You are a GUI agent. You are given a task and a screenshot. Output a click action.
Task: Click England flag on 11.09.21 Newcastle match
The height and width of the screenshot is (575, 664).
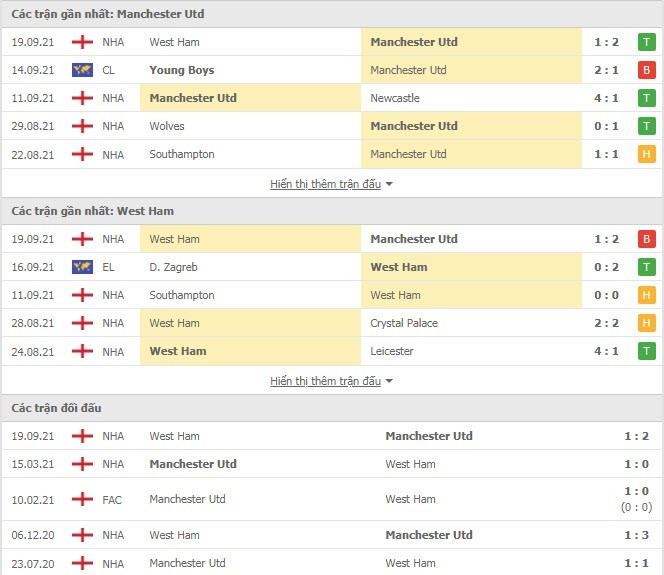82,98
